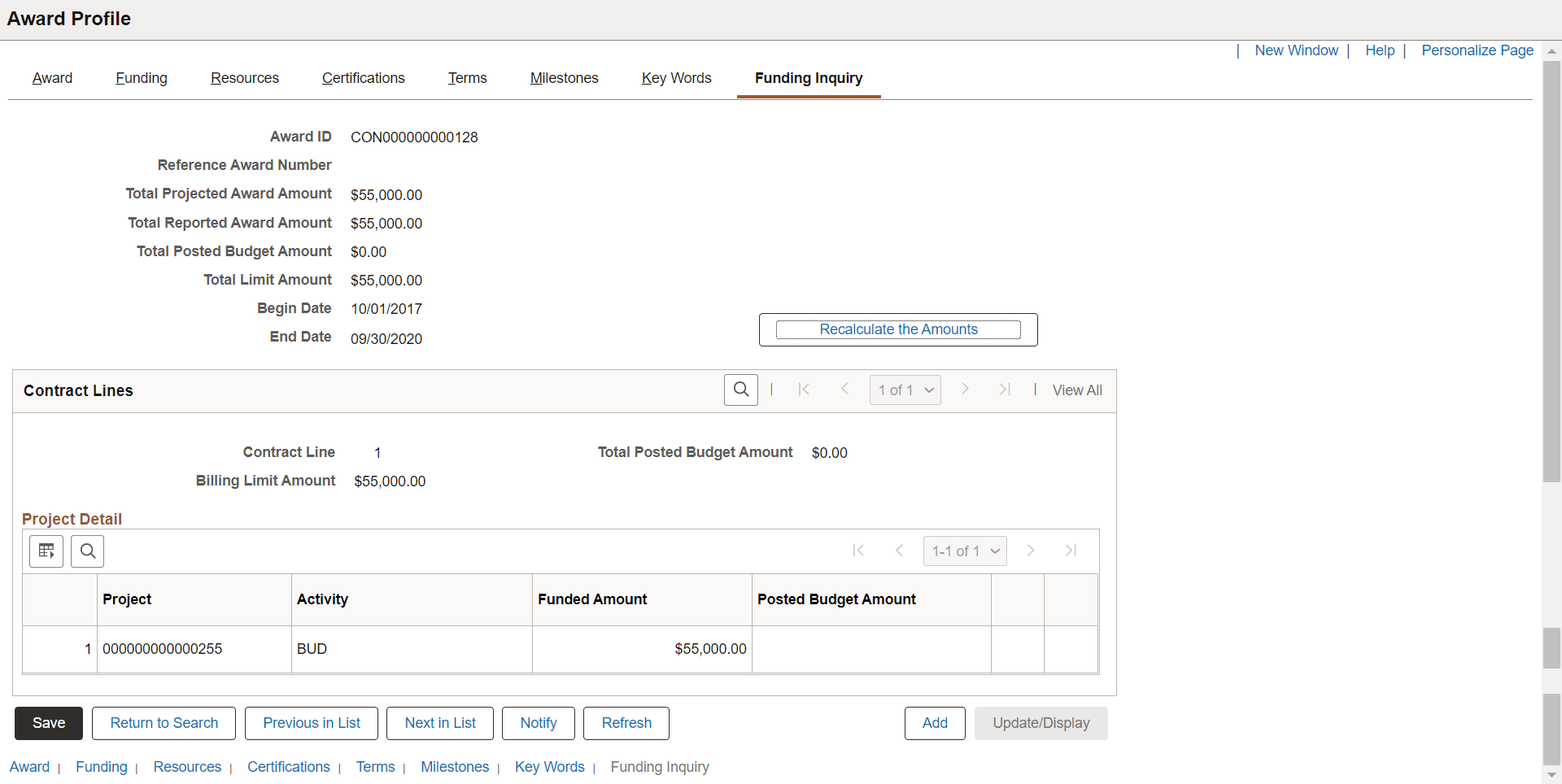Click previous row arrow in Project Detail
The width and height of the screenshot is (1562, 784).
pos(899,551)
